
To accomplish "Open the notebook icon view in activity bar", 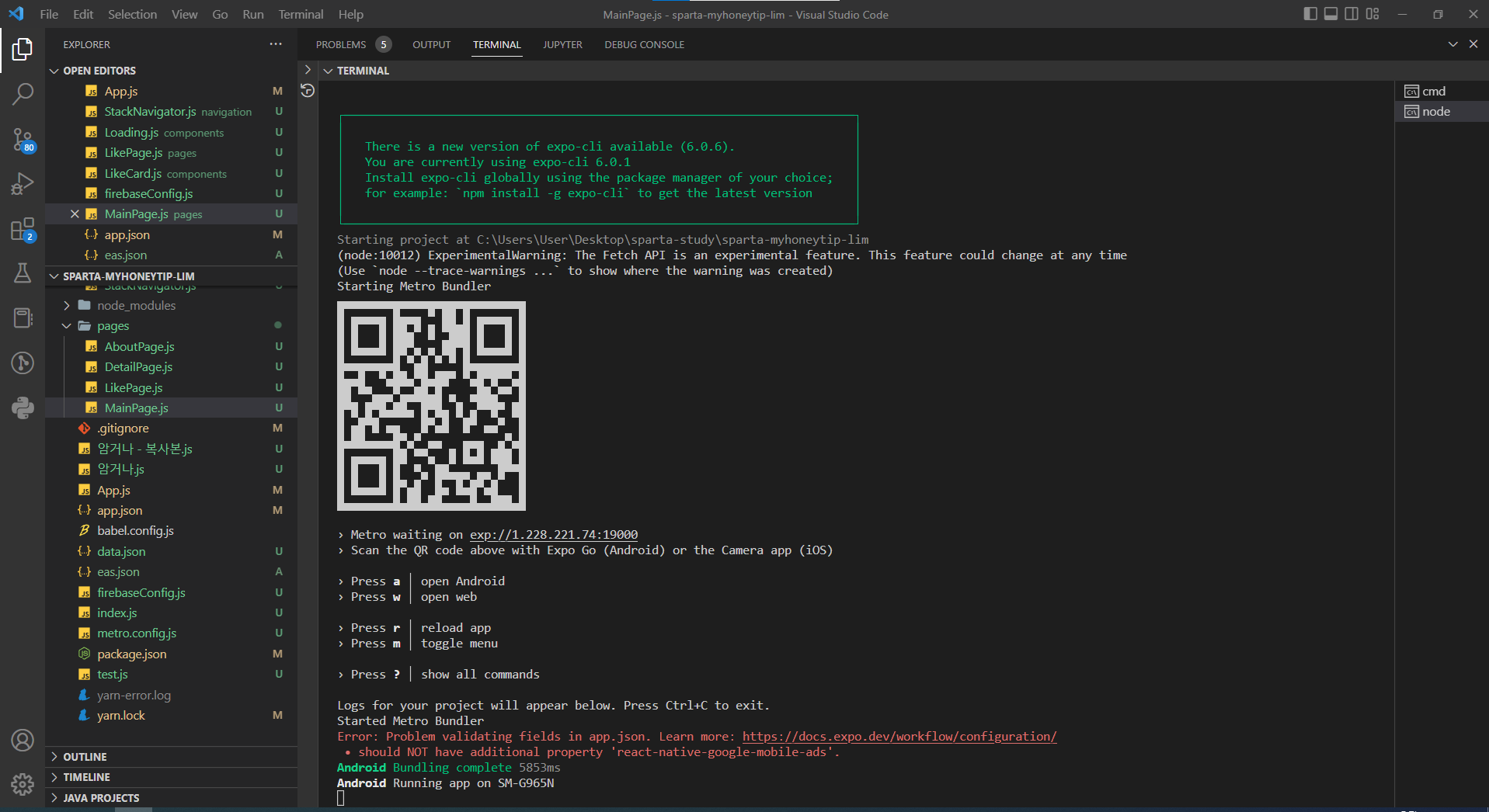I will coord(23,318).
